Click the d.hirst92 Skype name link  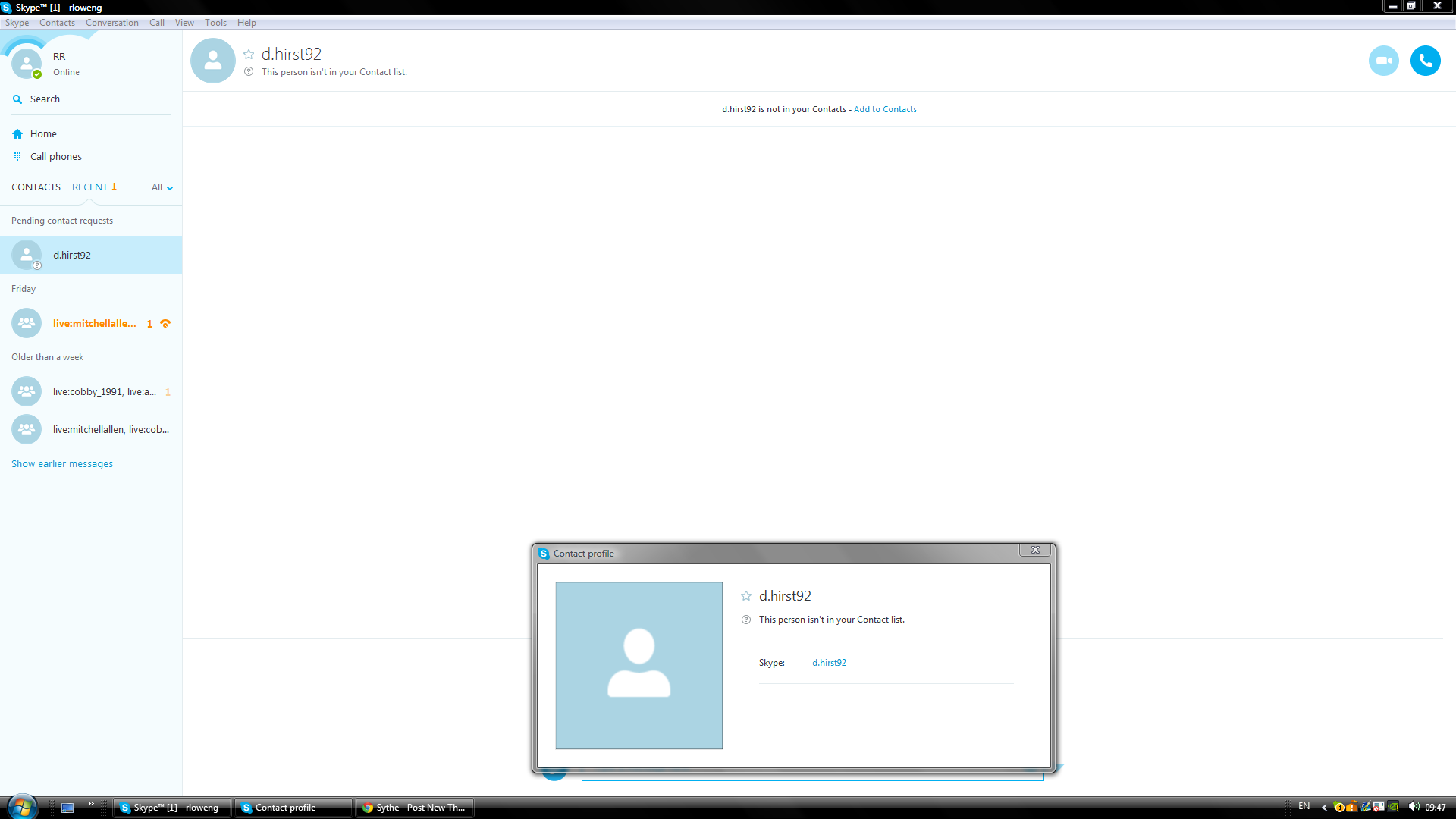point(829,663)
